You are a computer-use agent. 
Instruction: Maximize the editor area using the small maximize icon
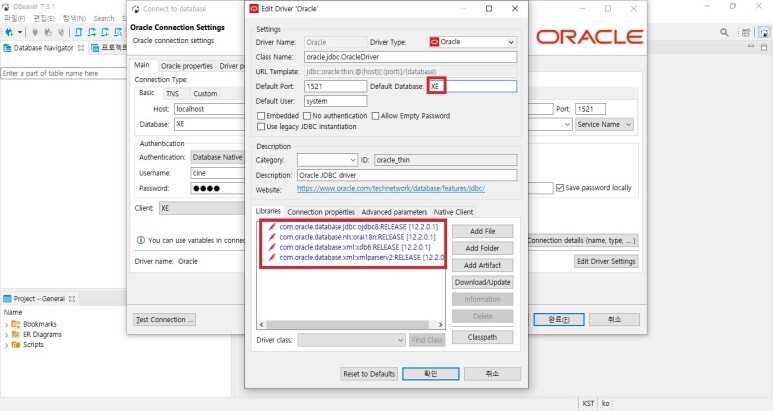pos(764,47)
